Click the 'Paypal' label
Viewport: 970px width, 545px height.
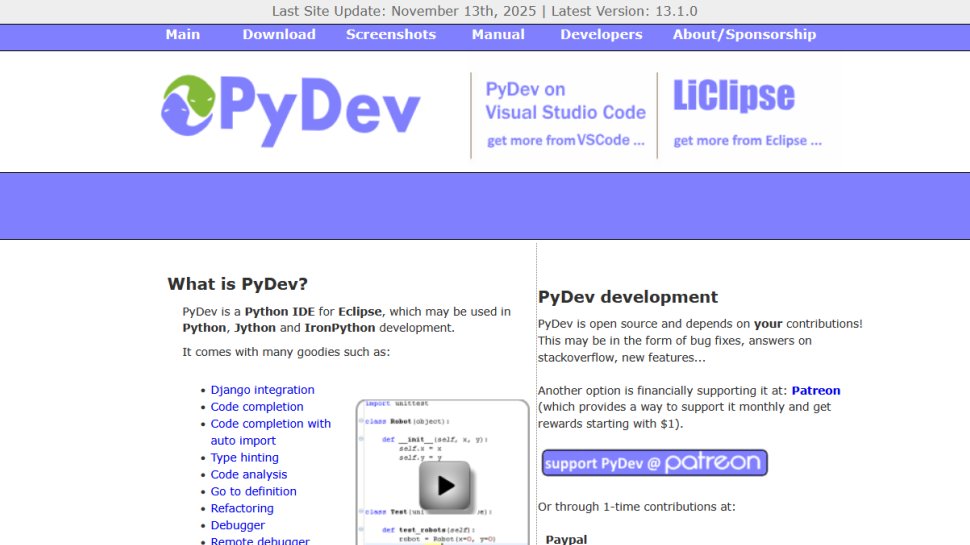(566, 539)
